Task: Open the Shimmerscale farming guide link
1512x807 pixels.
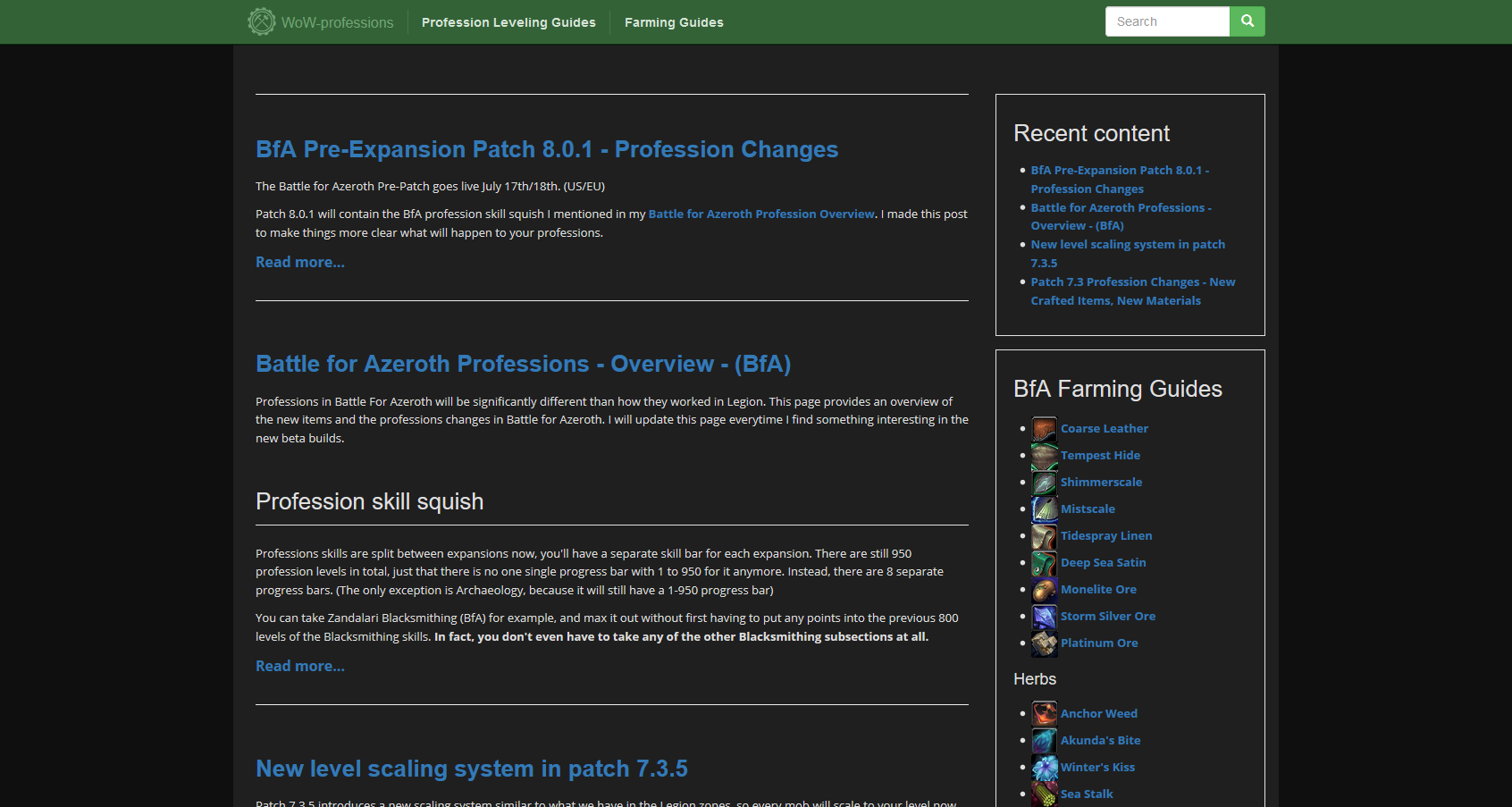Action: coord(1101,483)
